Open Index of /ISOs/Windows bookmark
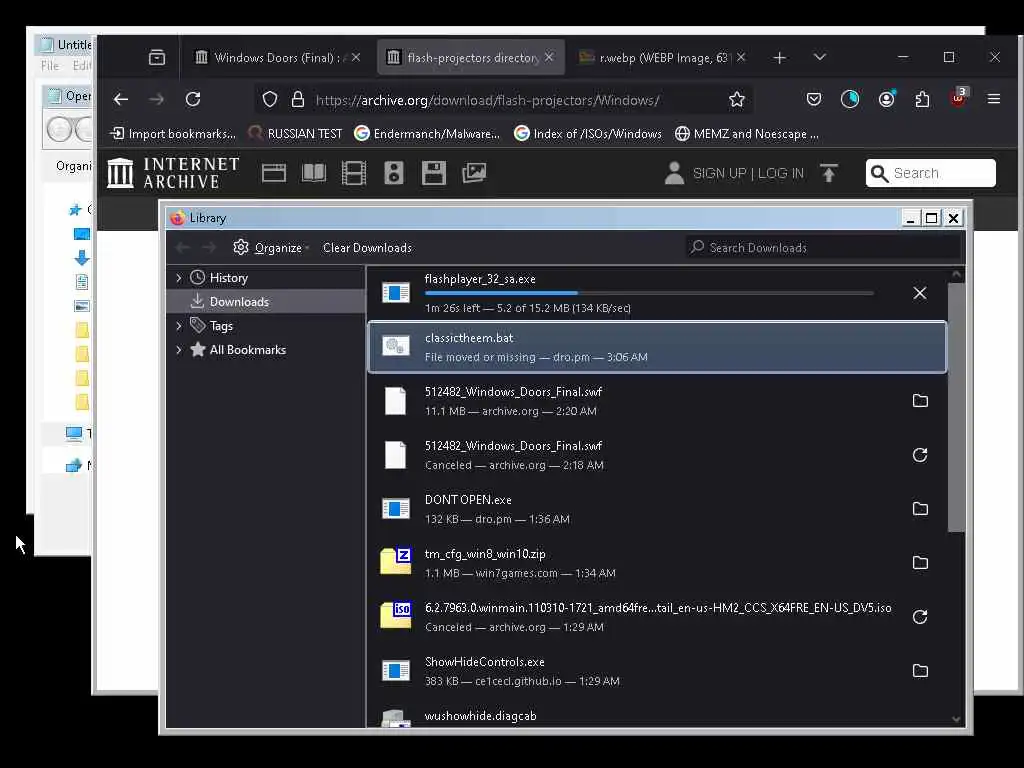The image size is (1024, 768). [x=588, y=134]
